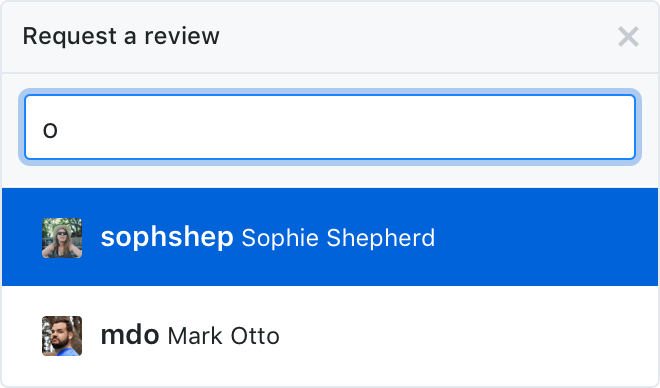Pick the mdo Mark Otto suggestion row
The image size is (660, 388).
[x=330, y=335]
